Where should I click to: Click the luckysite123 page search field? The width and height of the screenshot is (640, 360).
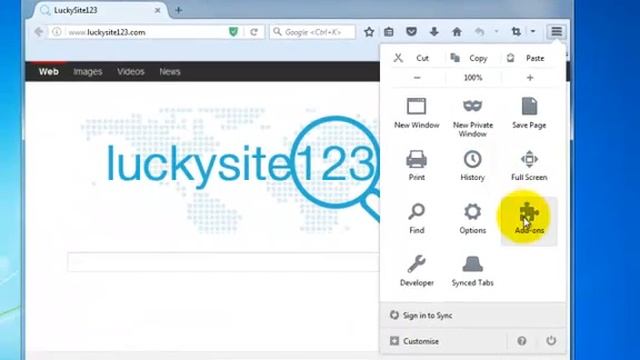[224, 262]
